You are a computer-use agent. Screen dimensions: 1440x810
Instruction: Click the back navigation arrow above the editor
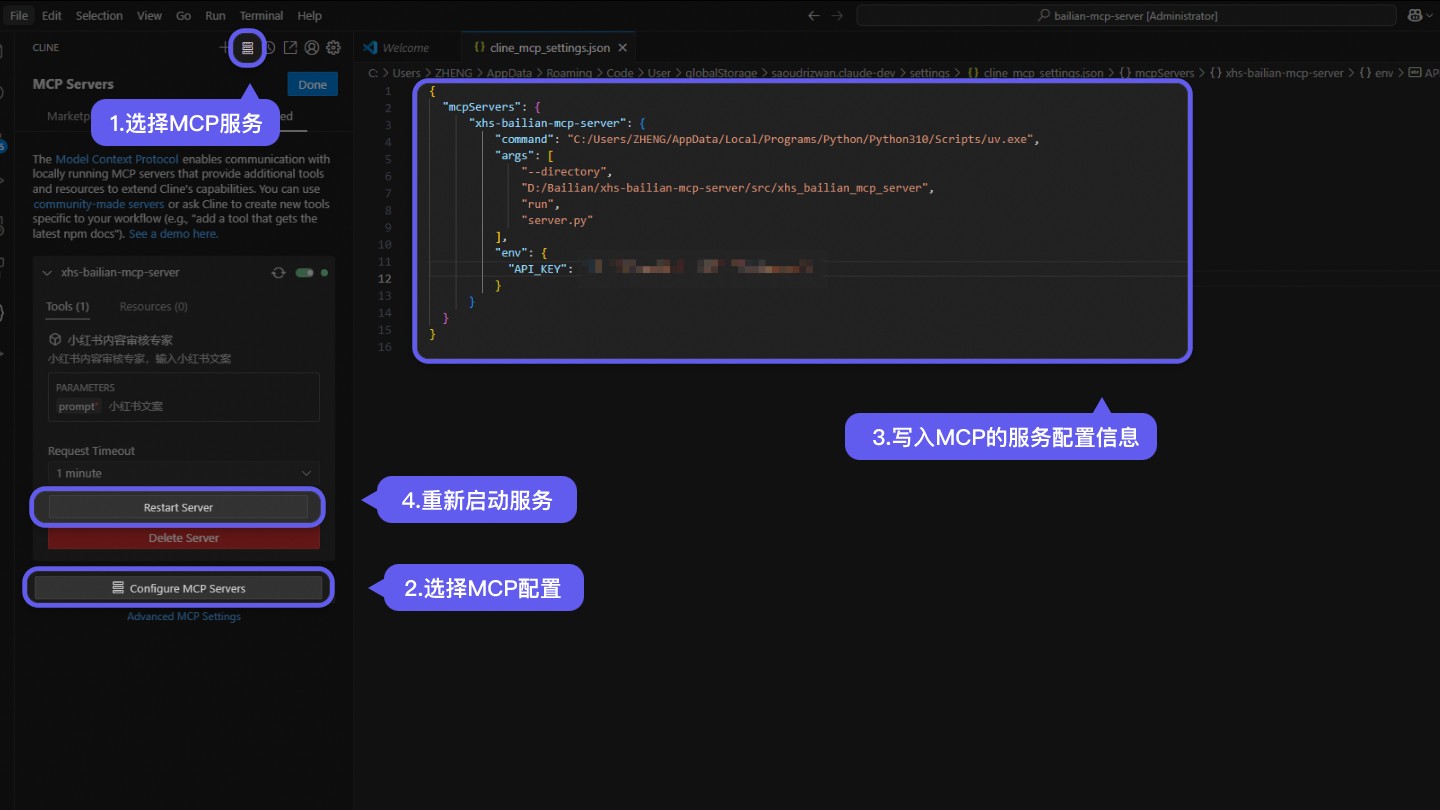[813, 15]
